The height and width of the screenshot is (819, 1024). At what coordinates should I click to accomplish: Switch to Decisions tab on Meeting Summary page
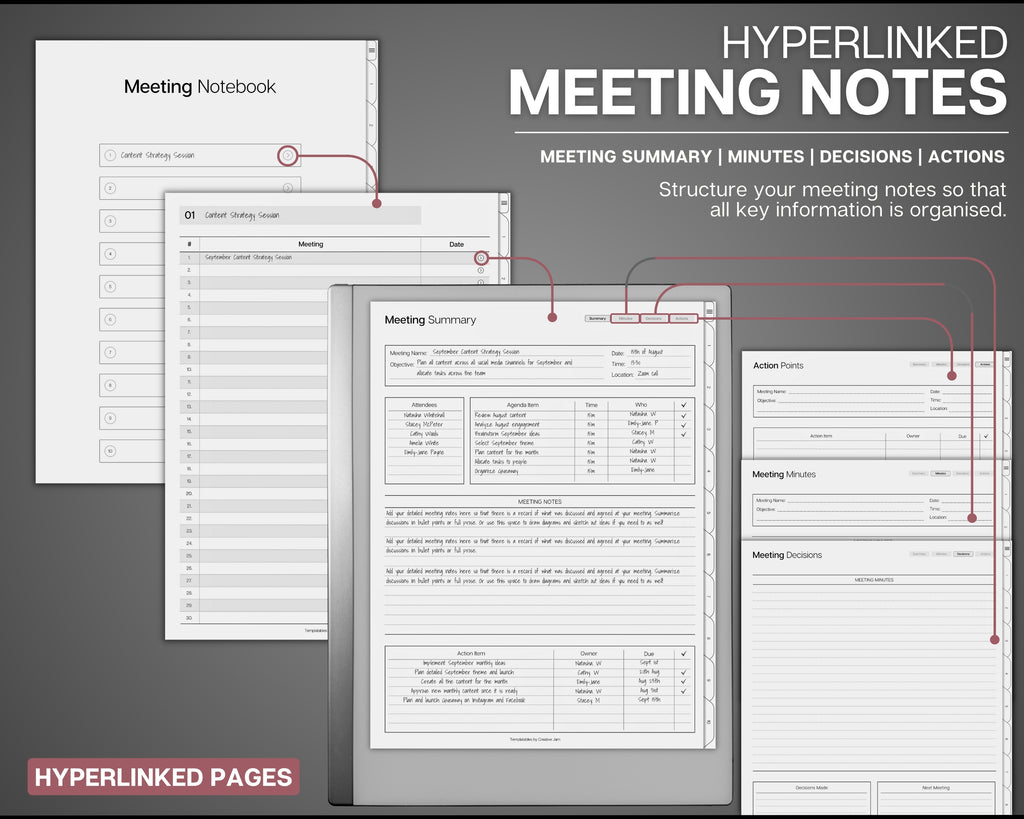point(654,319)
